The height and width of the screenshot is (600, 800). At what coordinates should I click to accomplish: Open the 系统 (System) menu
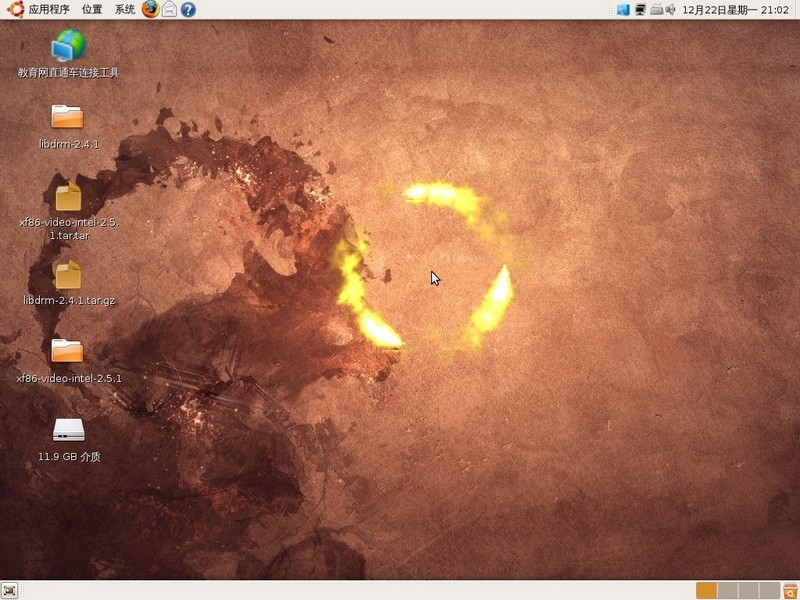(x=124, y=9)
